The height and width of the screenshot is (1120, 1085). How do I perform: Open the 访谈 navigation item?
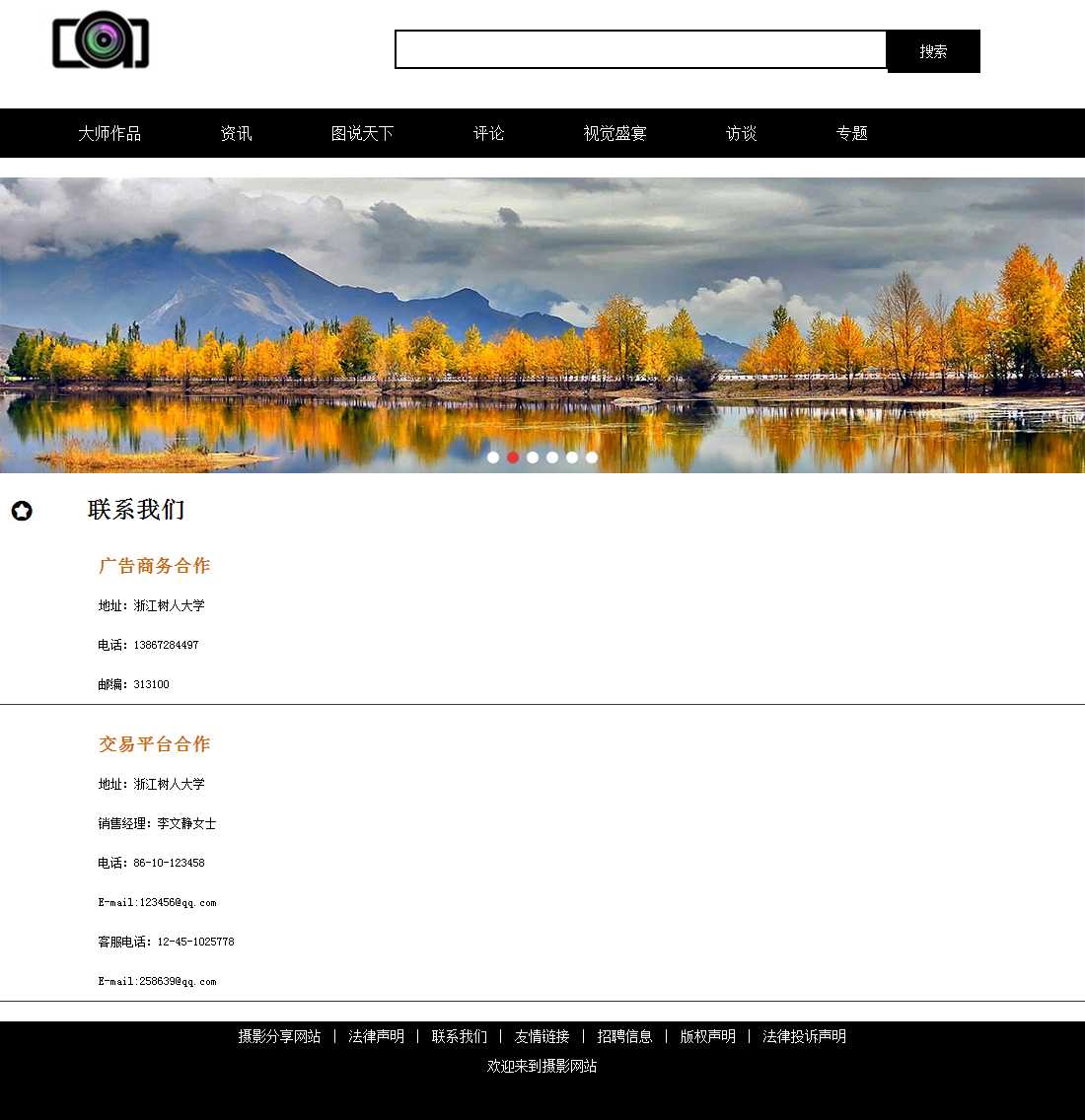[741, 133]
